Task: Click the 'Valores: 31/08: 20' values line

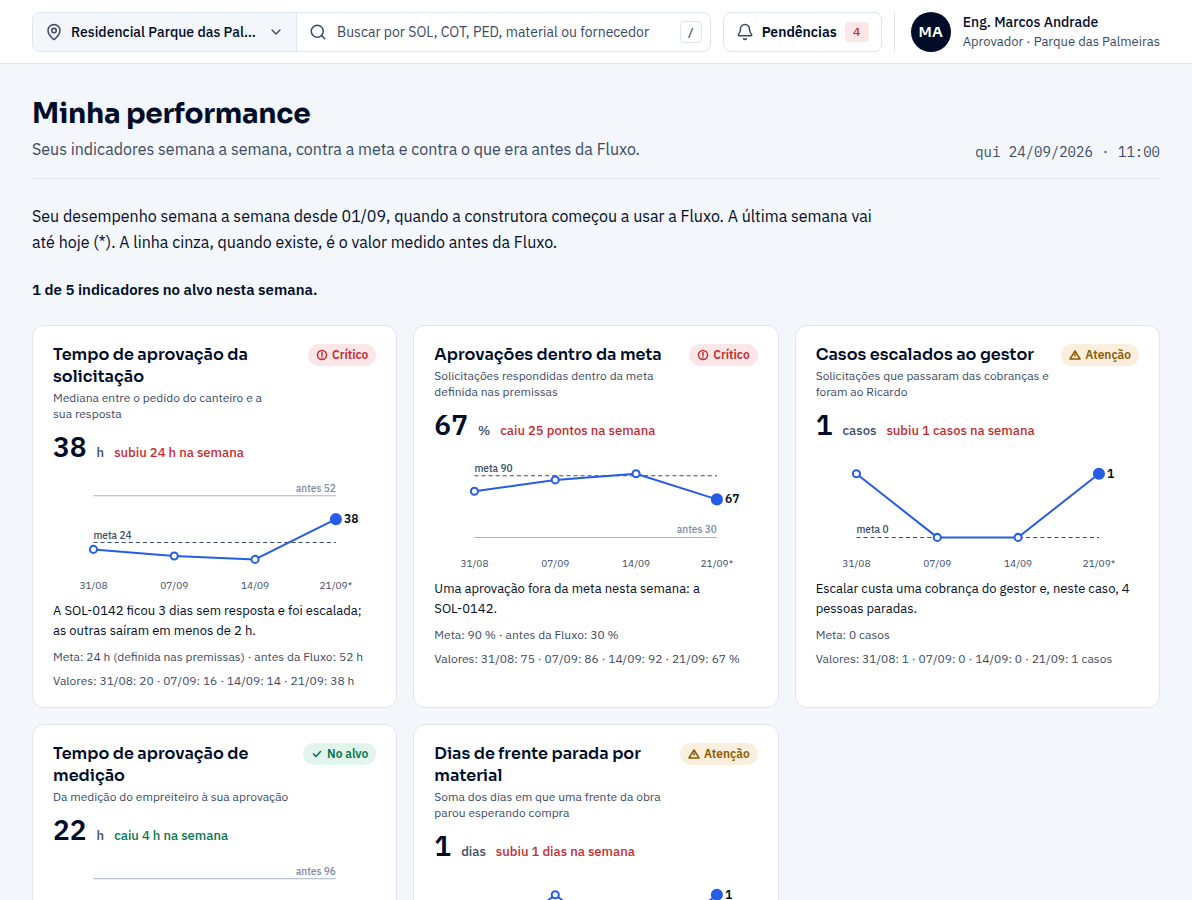Action: (203, 681)
